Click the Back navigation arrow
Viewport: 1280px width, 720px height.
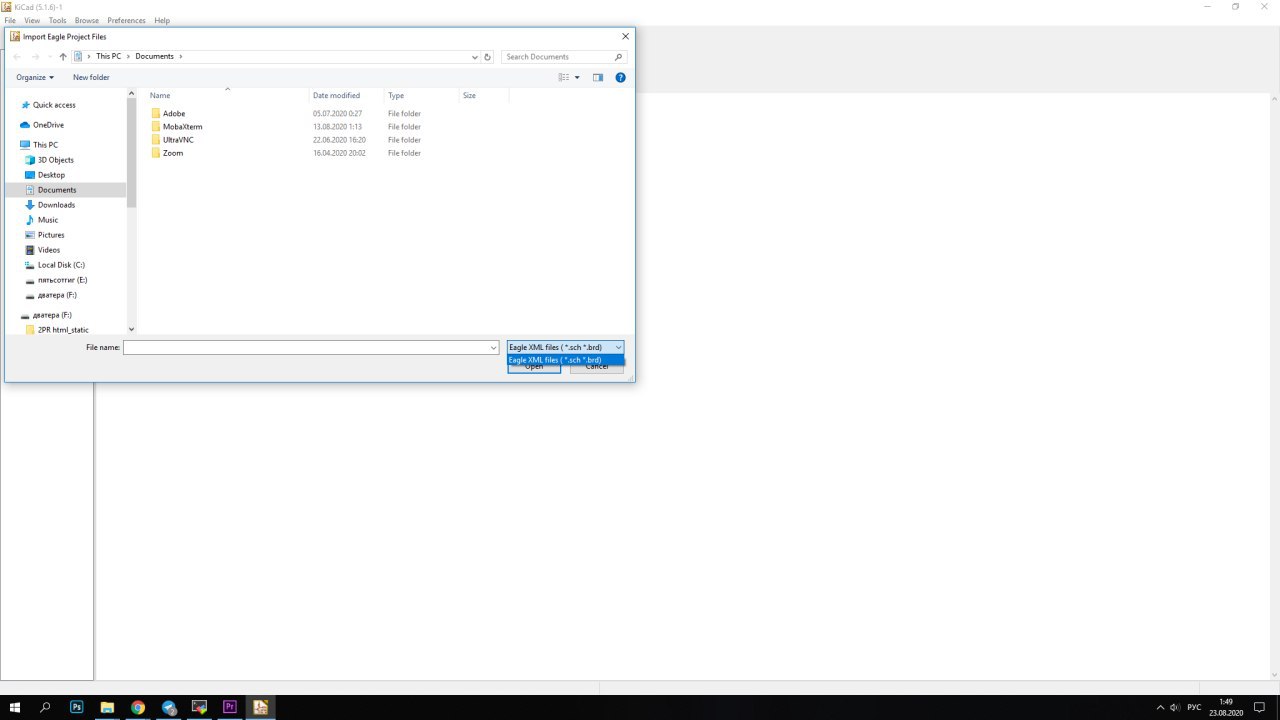pyautogui.click(x=17, y=57)
